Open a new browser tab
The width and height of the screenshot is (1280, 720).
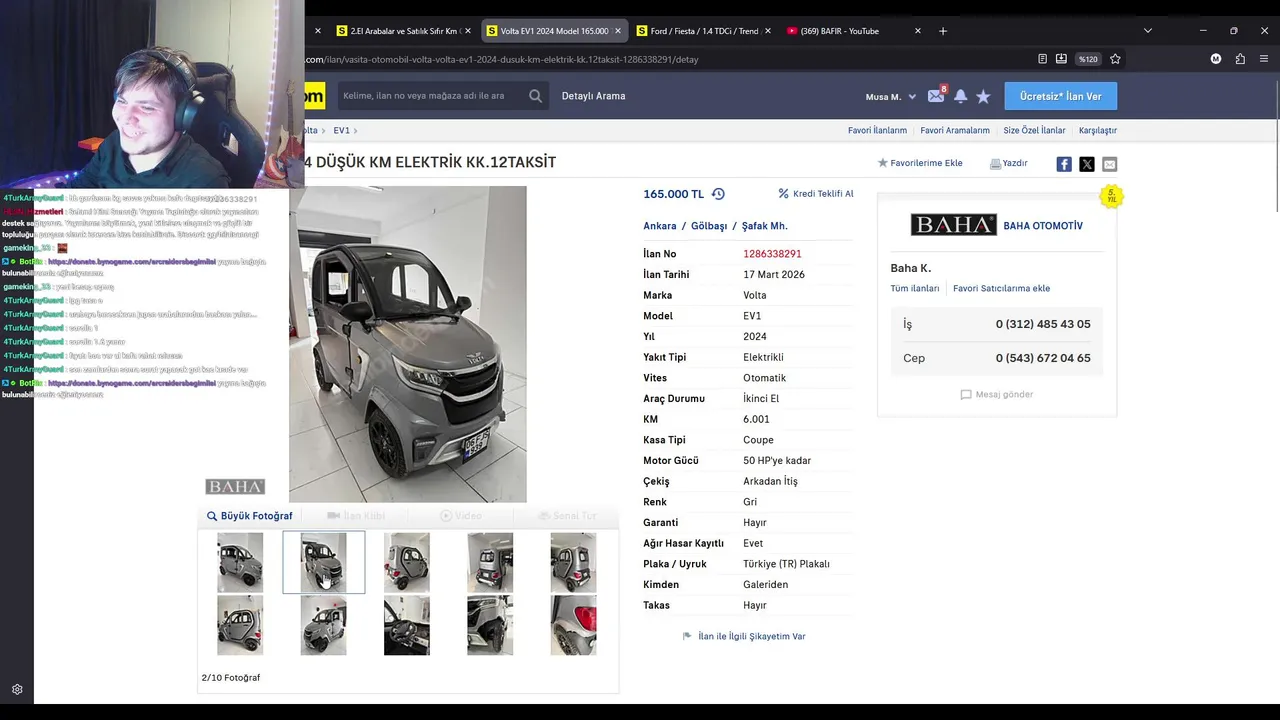coord(942,31)
